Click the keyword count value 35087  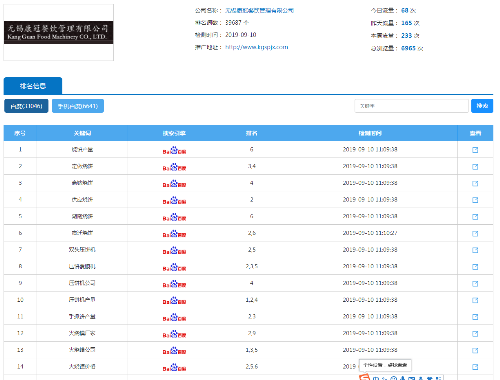(x=233, y=23)
